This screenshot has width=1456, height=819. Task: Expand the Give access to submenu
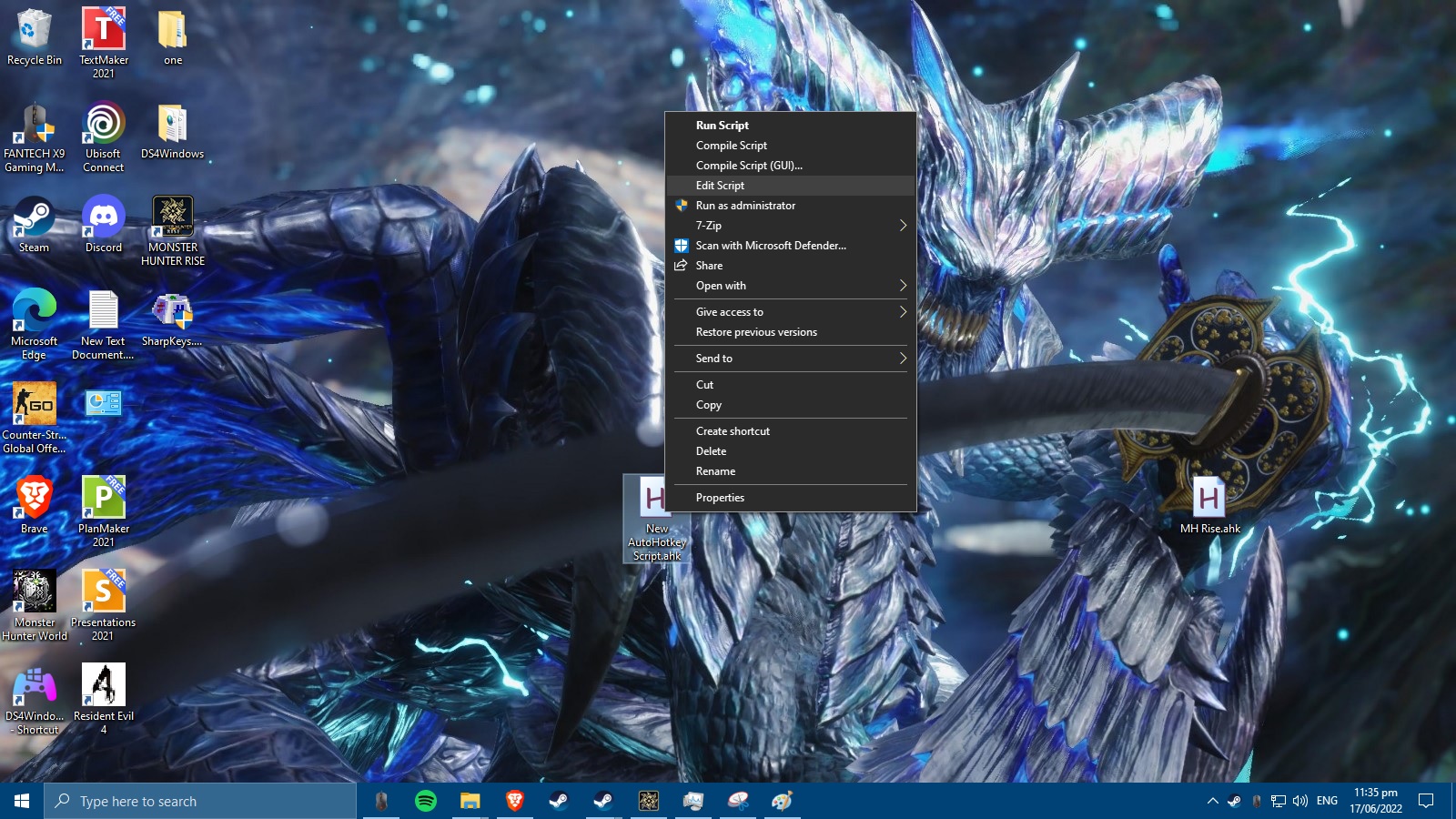[x=791, y=312]
